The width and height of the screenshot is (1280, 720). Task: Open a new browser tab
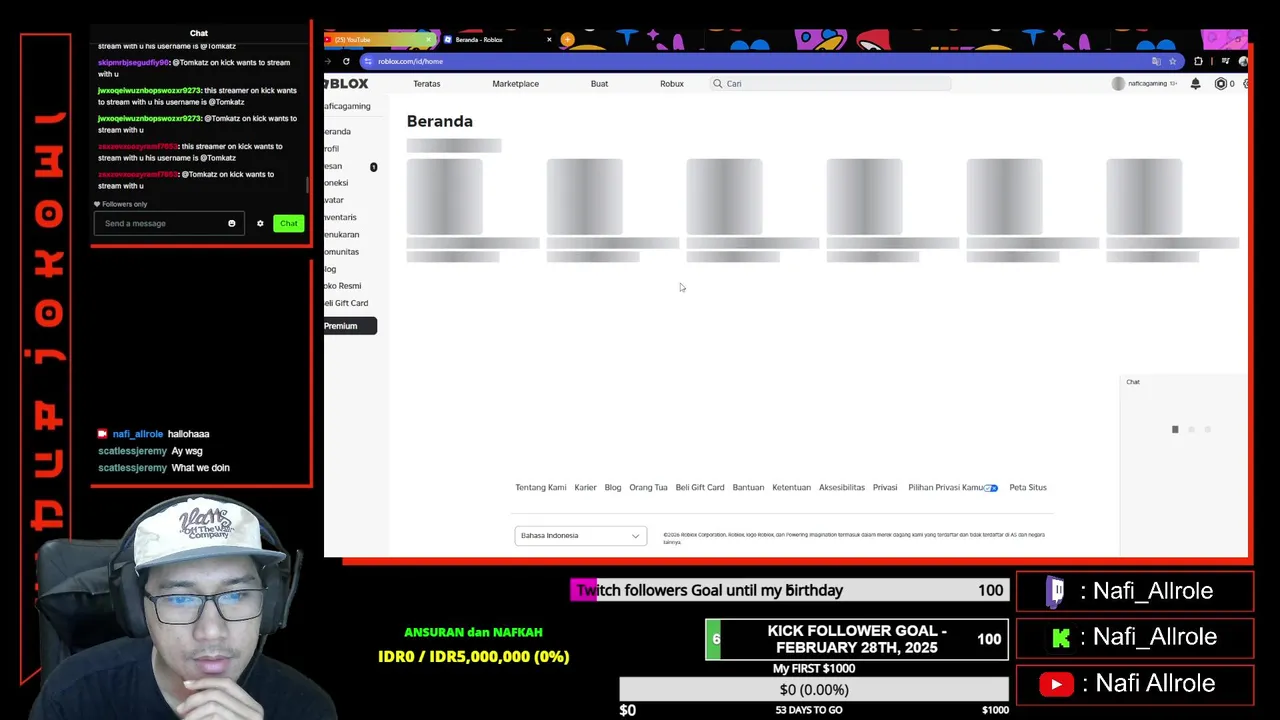point(567,40)
